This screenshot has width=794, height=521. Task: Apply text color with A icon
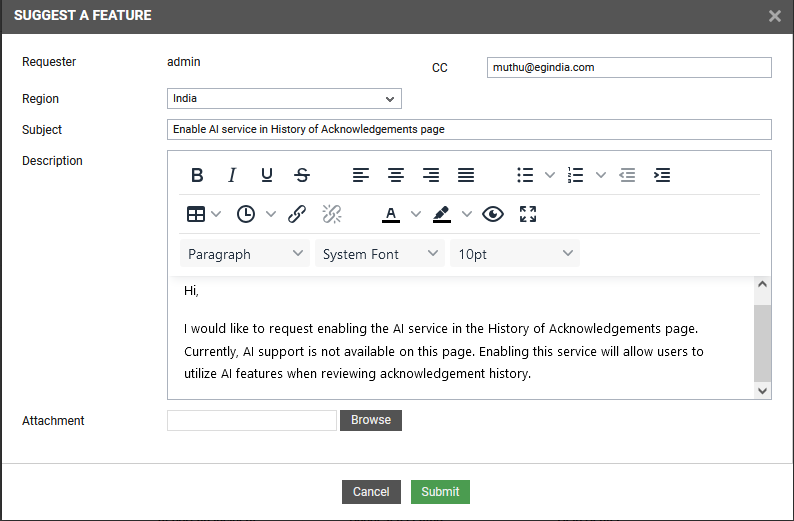(390, 214)
